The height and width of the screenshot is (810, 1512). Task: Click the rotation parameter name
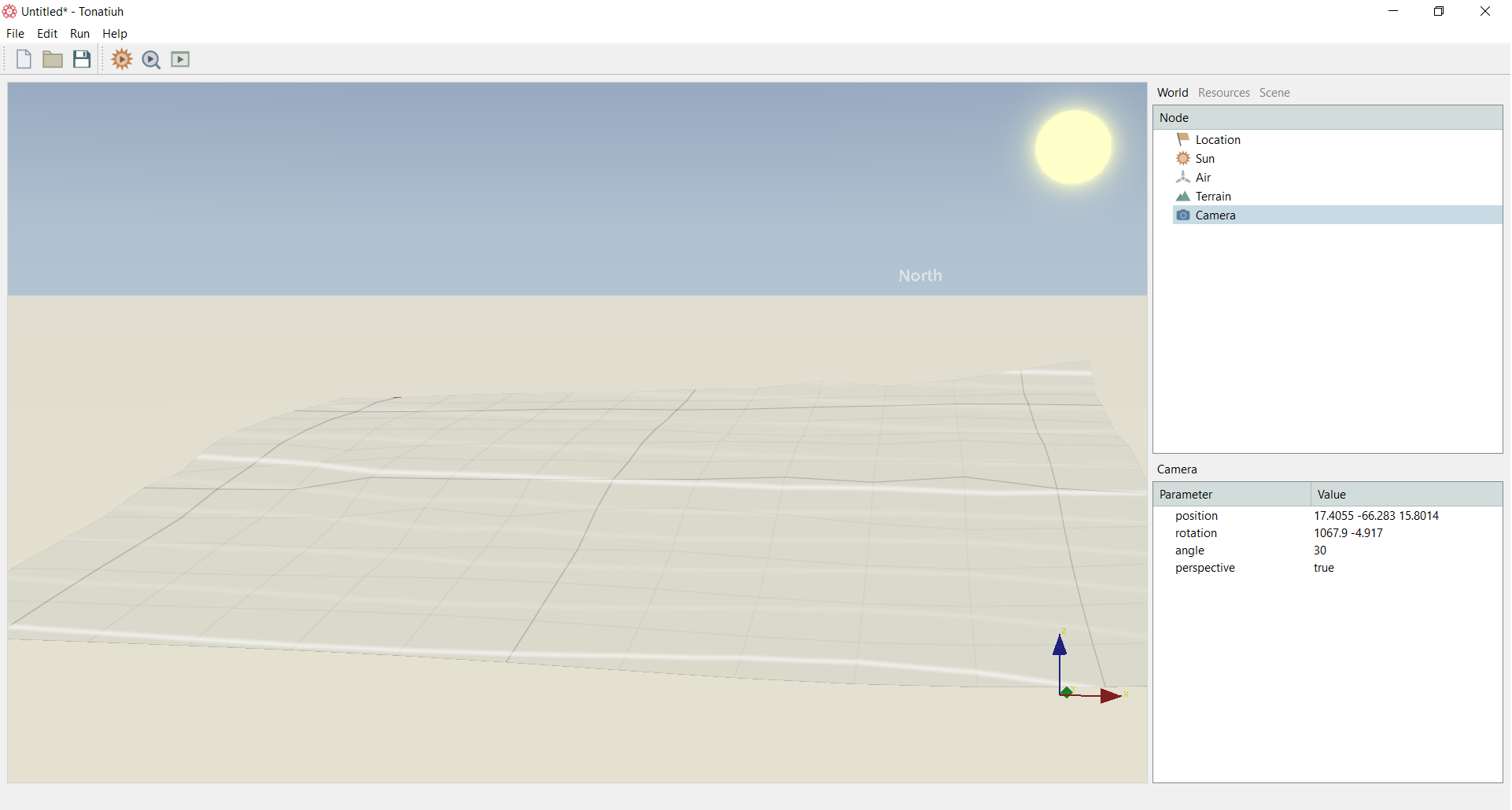coord(1196,533)
